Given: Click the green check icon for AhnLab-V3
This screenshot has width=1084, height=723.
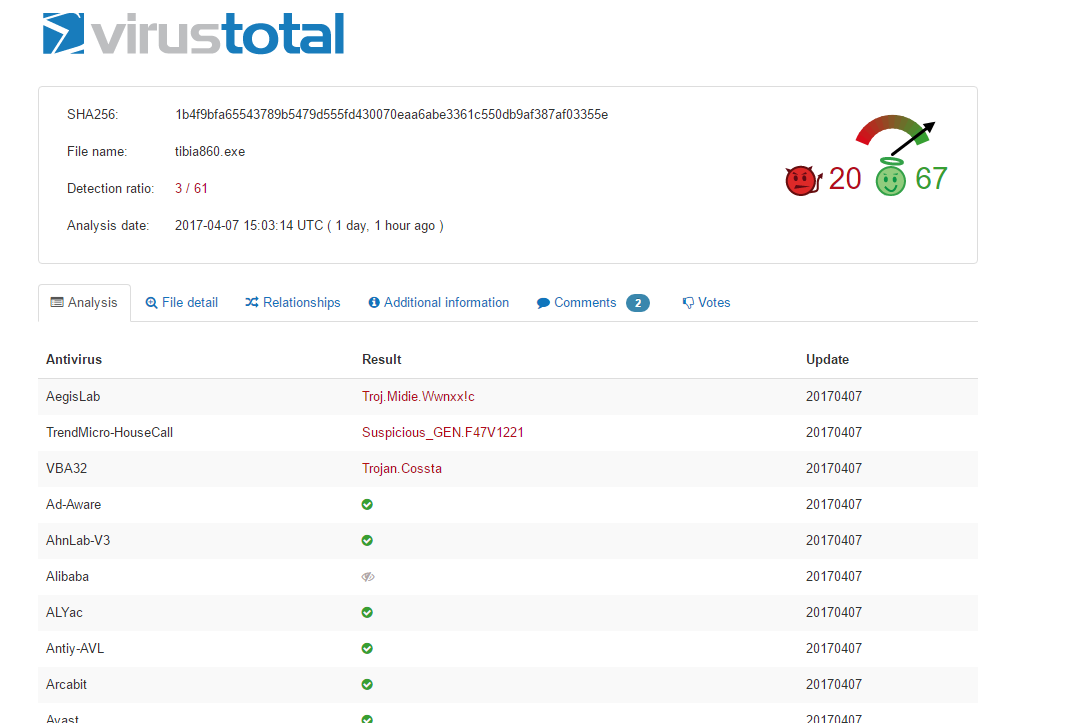Looking at the screenshot, I should 367,541.
